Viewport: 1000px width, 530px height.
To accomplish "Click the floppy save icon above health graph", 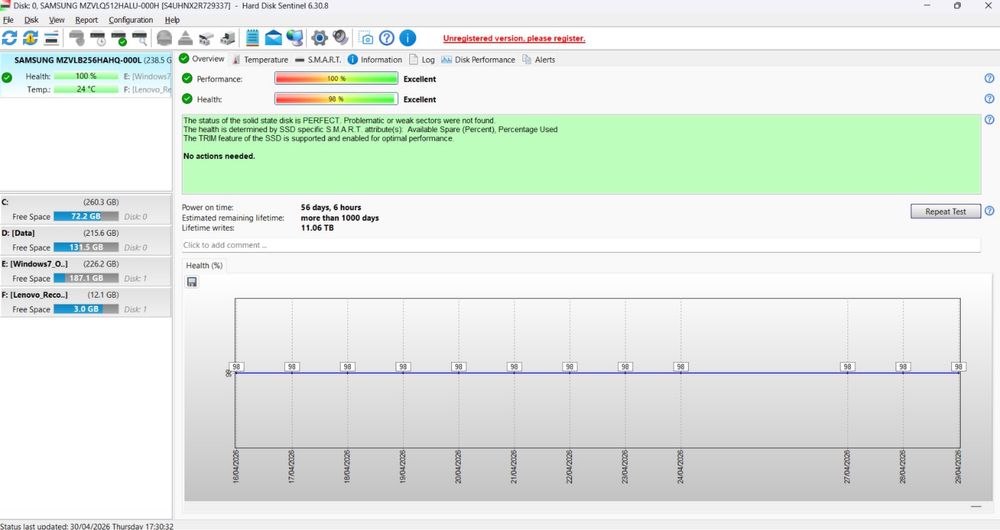I will click(192, 282).
